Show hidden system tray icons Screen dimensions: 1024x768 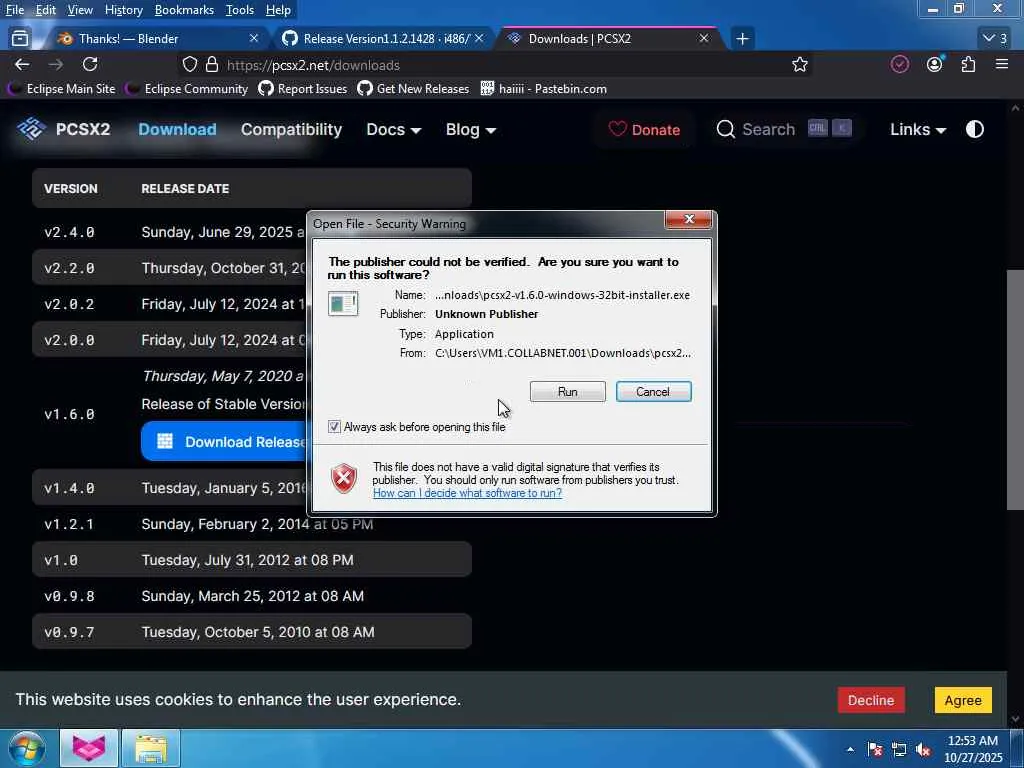click(x=850, y=749)
